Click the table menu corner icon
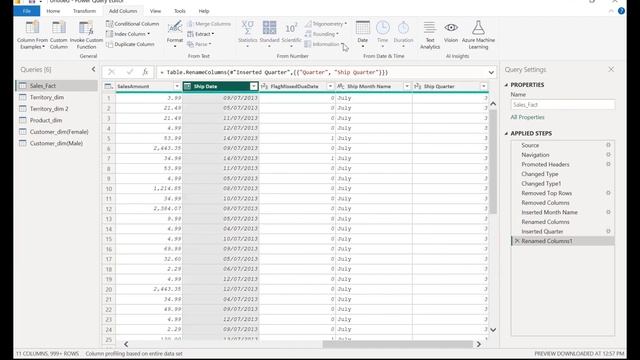The height and width of the screenshot is (360, 640). click(109, 86)
